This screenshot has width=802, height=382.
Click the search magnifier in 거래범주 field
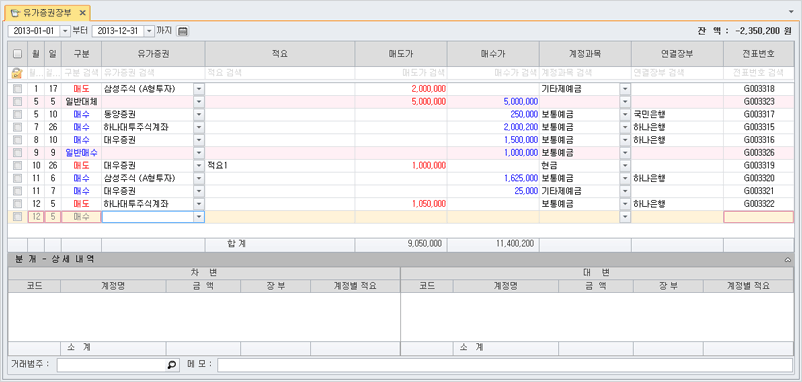point(172,365)
